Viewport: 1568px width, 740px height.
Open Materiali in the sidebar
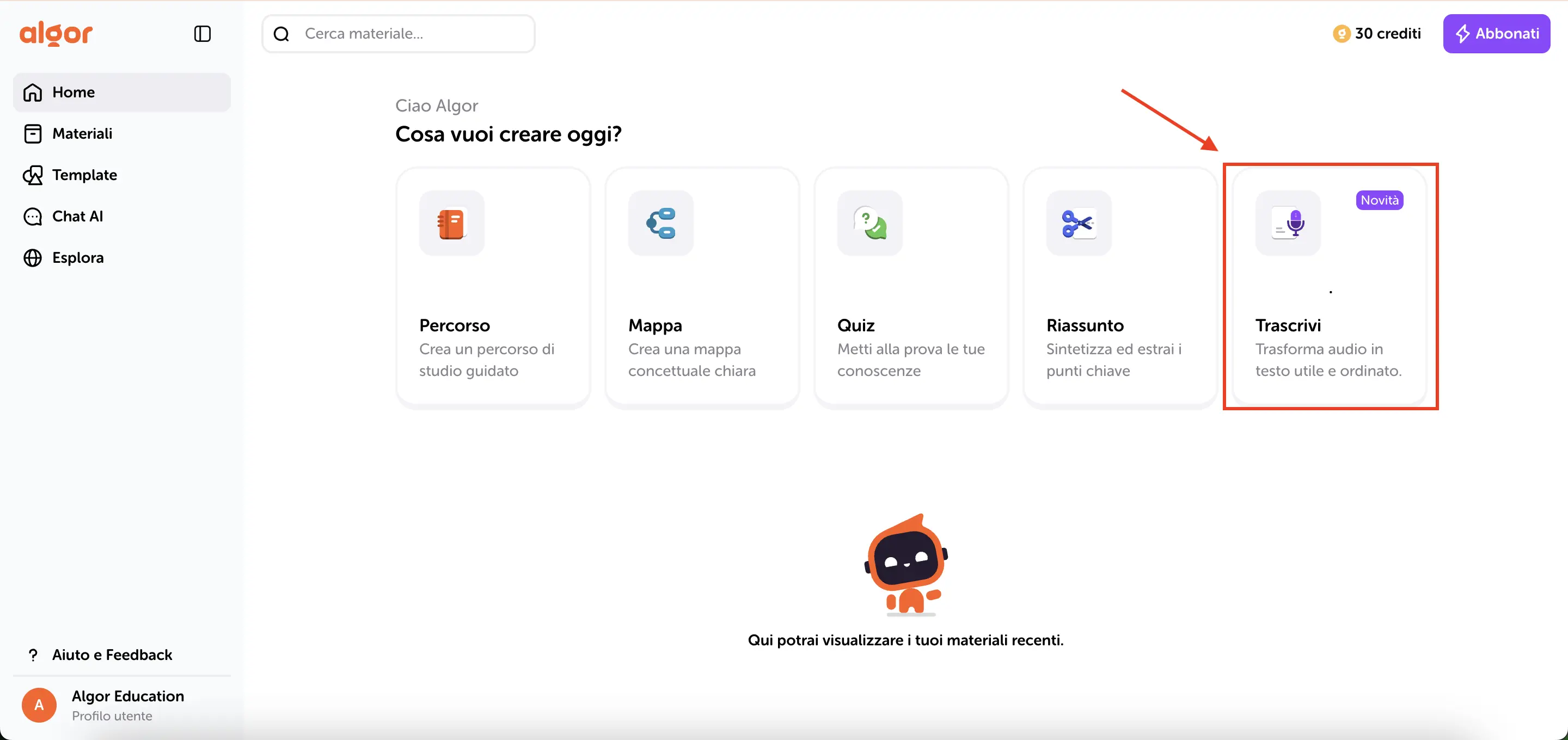point(82,133)
